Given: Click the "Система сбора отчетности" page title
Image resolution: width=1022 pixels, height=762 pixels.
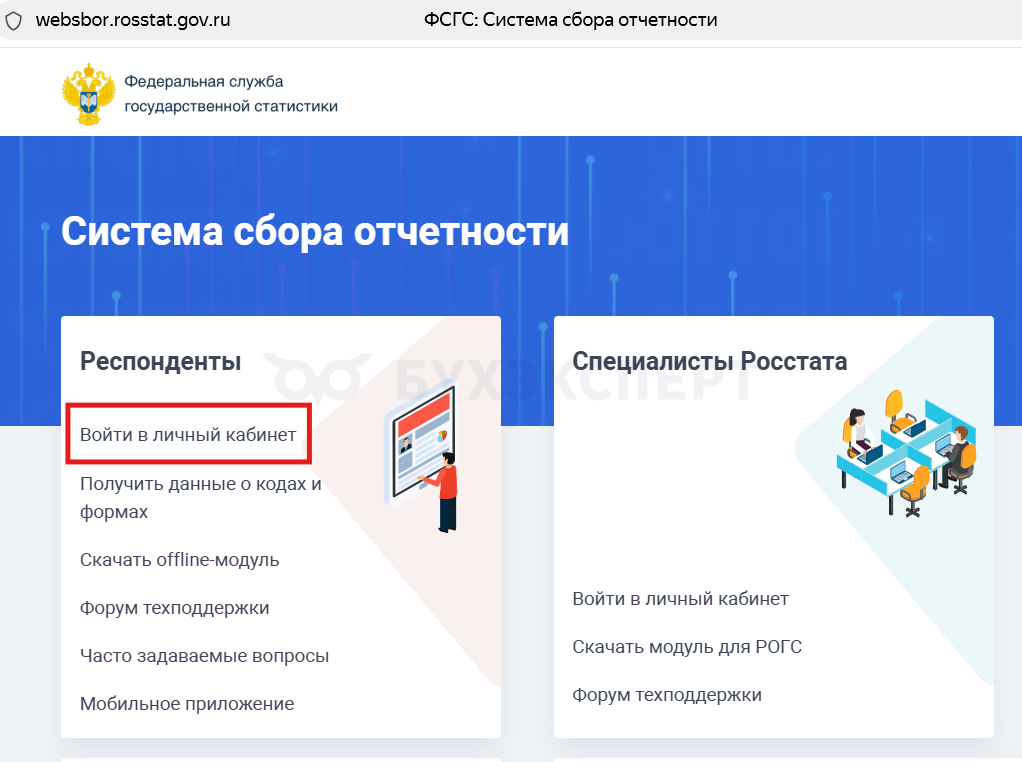Looking at the screenshot, I should click(315, 231).
